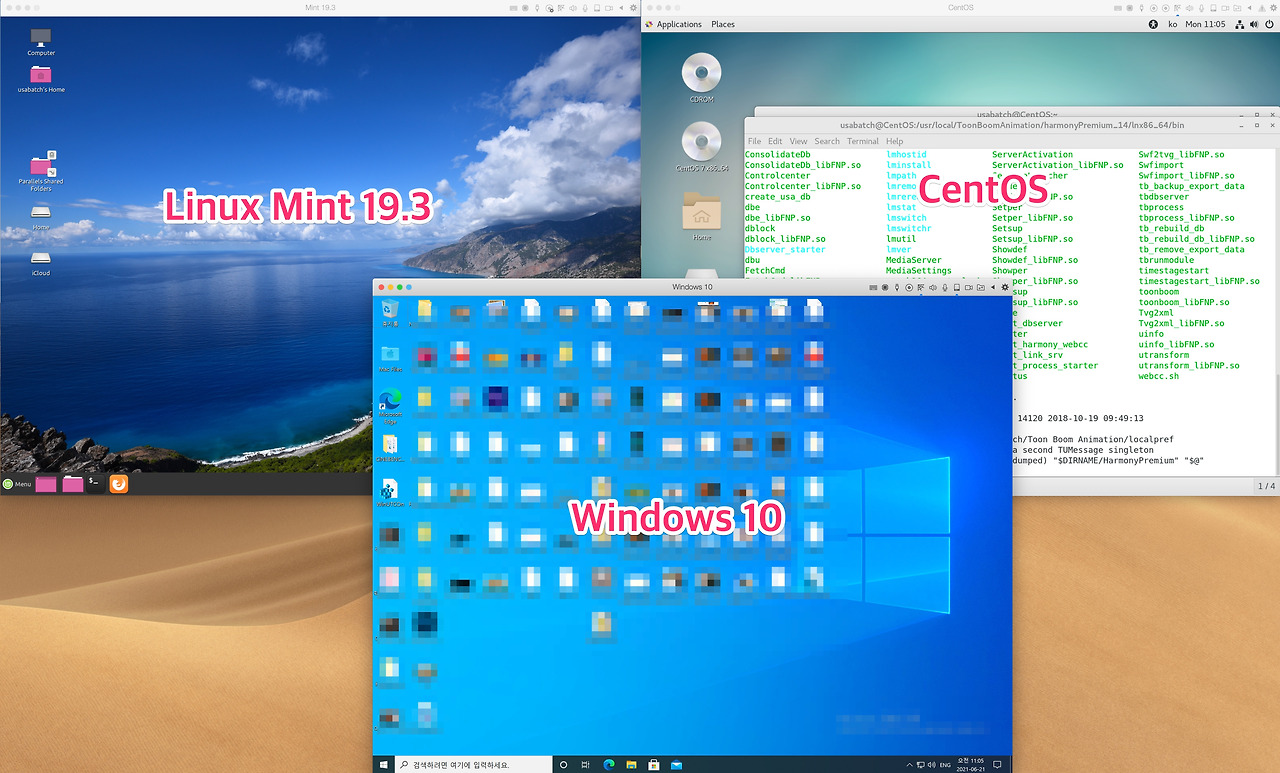Click 'create_usa_db' in the terminal listing
This screenshot has width=1280, height=773.
coord(778,197)
